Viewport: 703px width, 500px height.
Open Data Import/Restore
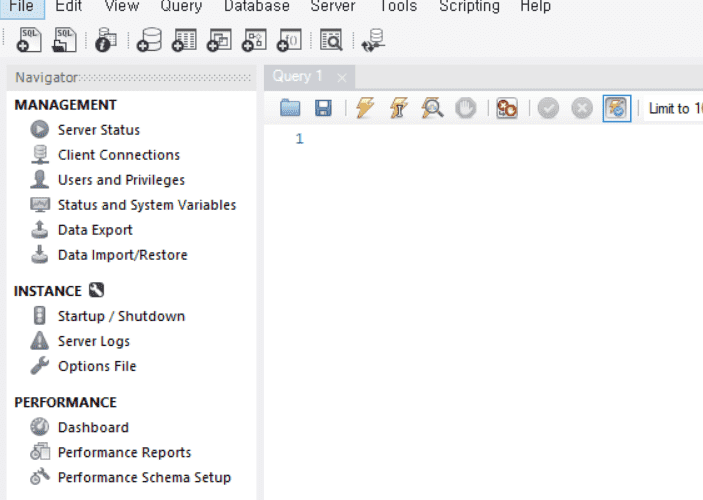(x=122, y=255)
